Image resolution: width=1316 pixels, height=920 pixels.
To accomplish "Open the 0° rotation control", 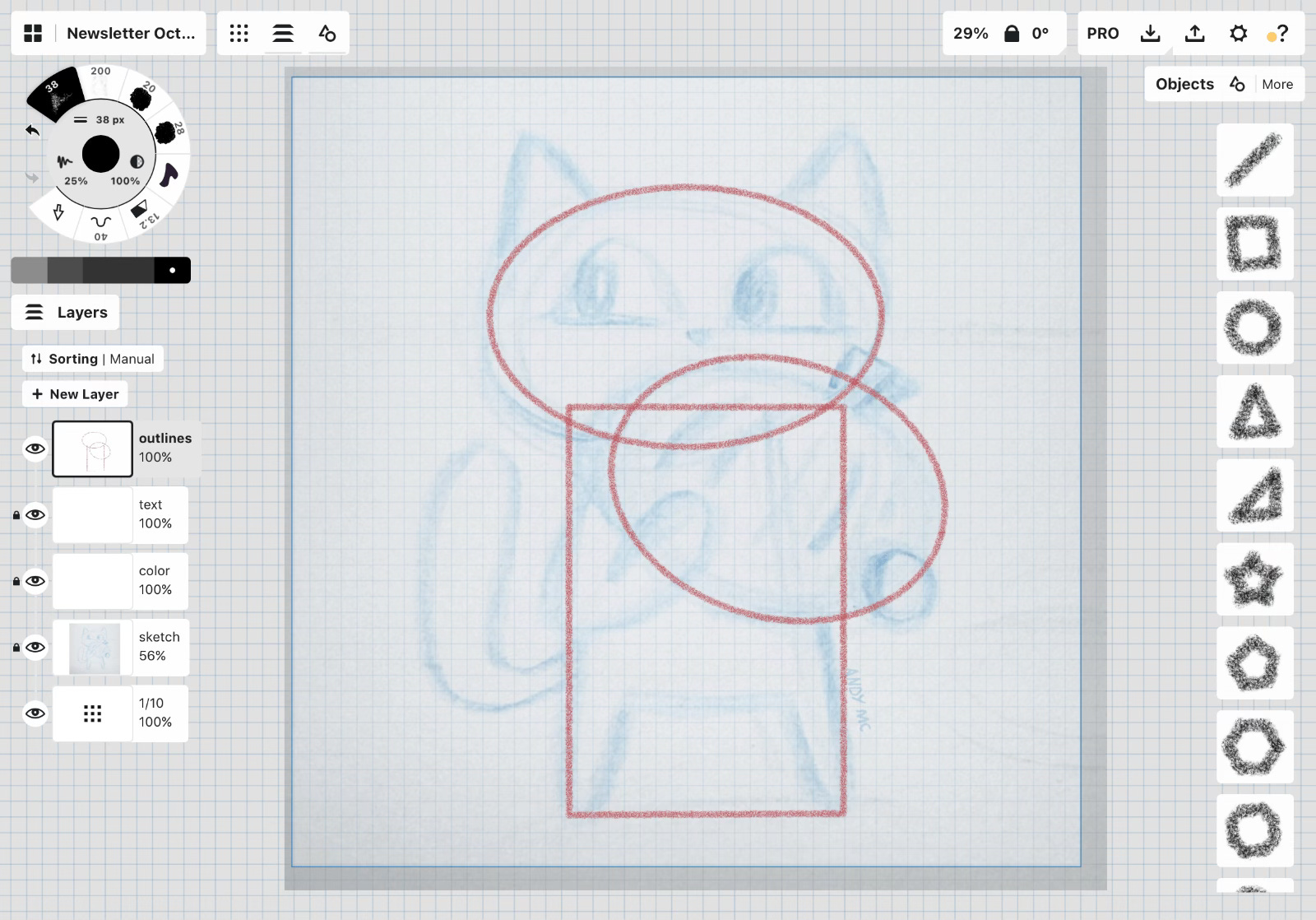I will click(1040, 33).
